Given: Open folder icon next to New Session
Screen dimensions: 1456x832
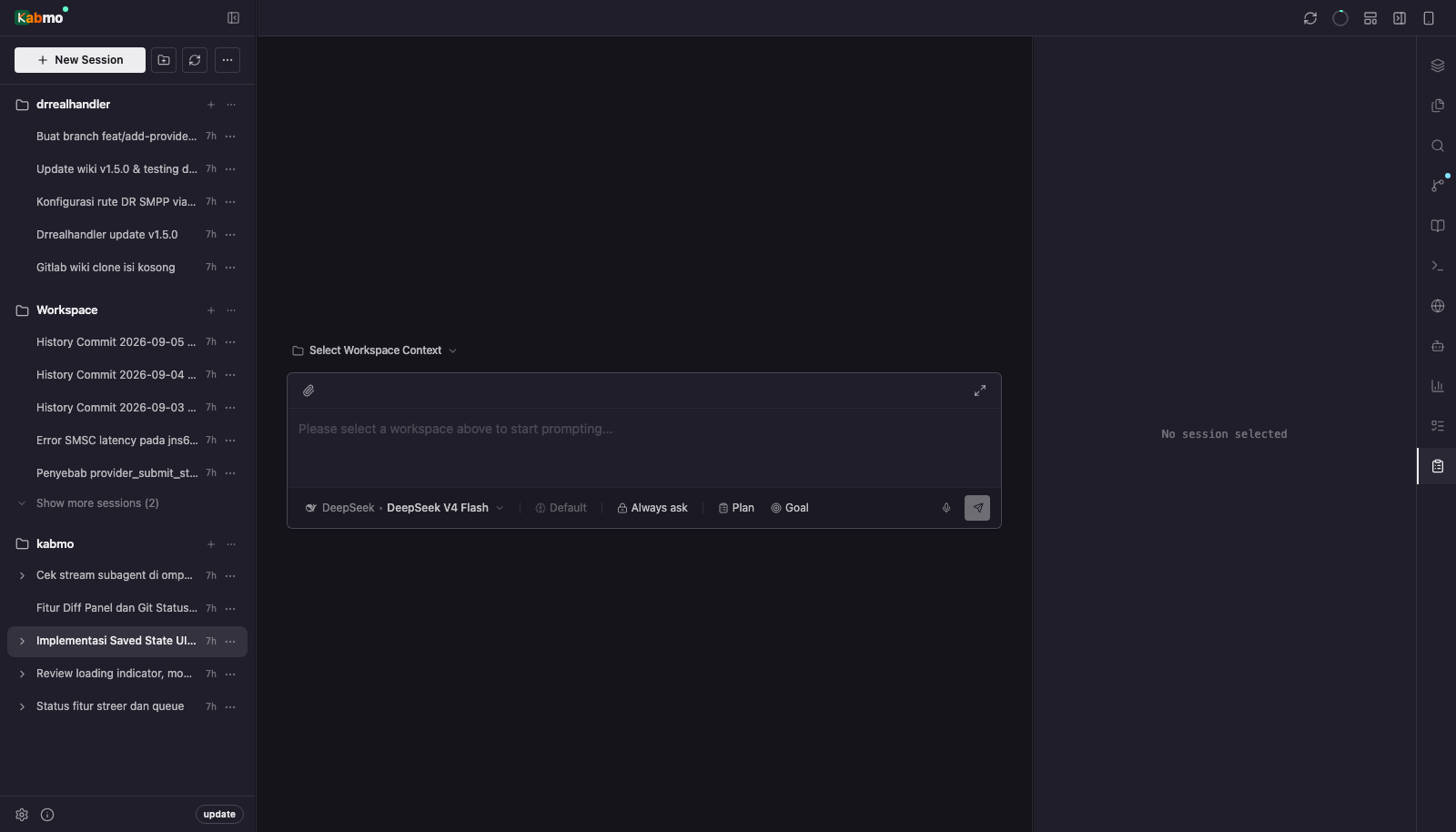Looking at the screenshot, I should [164, 60].
